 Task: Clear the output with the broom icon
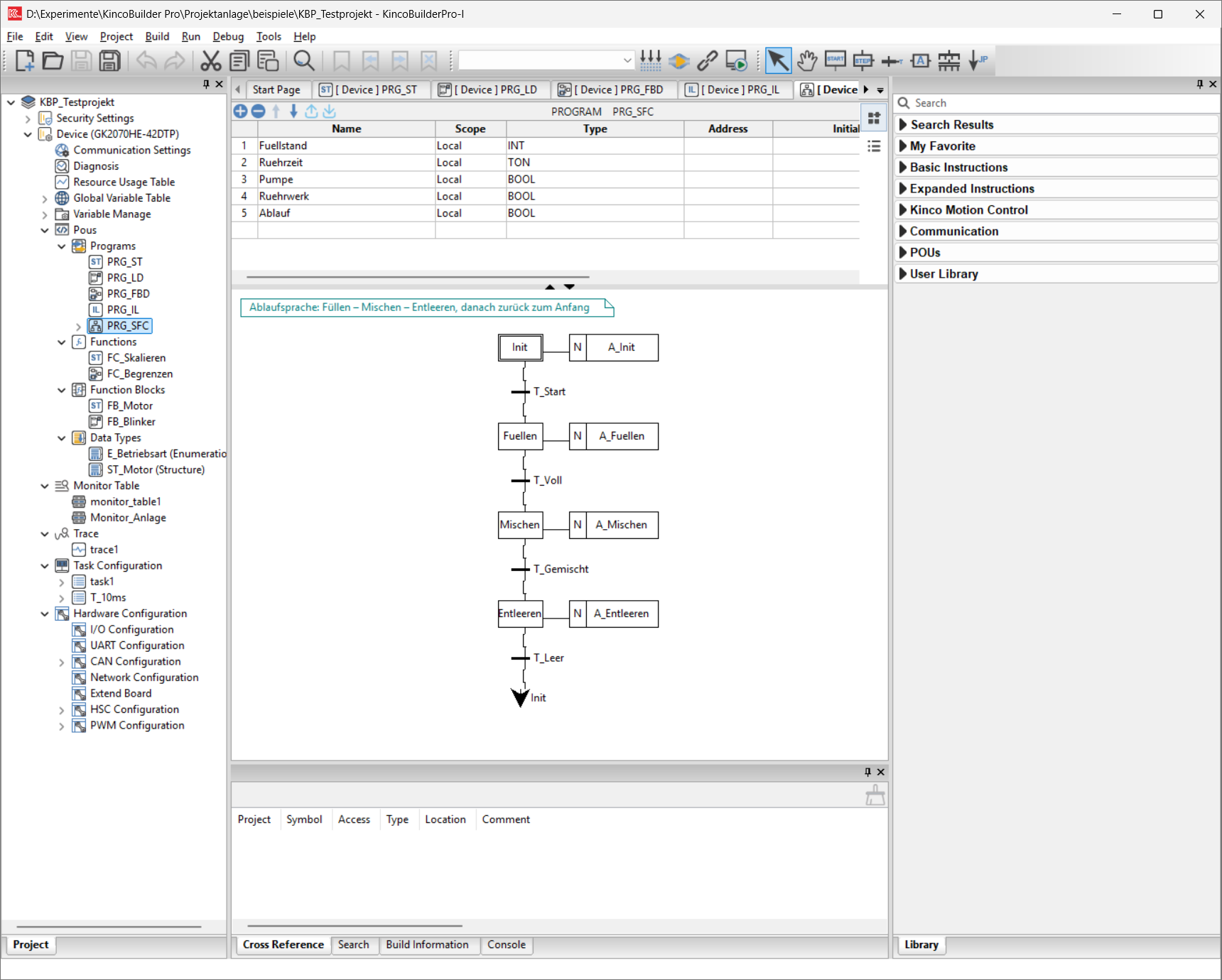[875, 795]
